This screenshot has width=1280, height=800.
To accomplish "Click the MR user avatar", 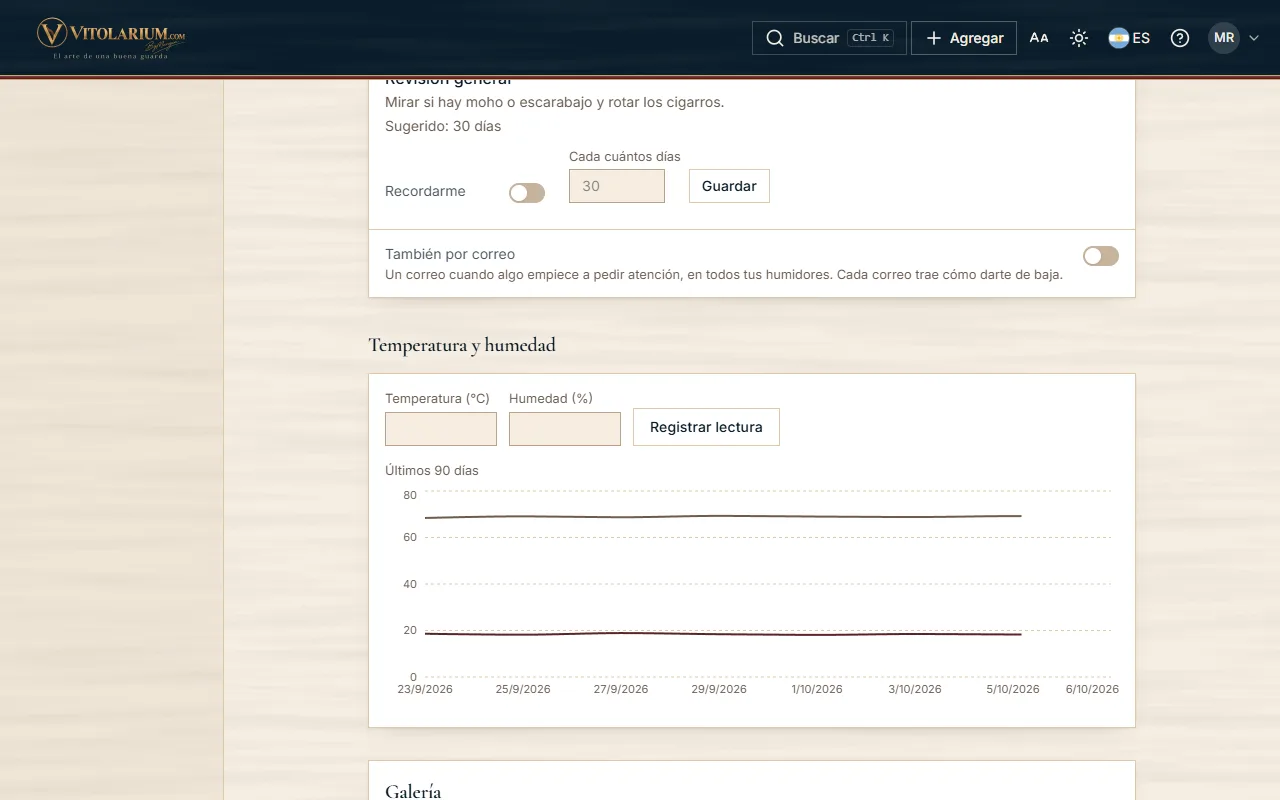I will [x=1224, y=38].
